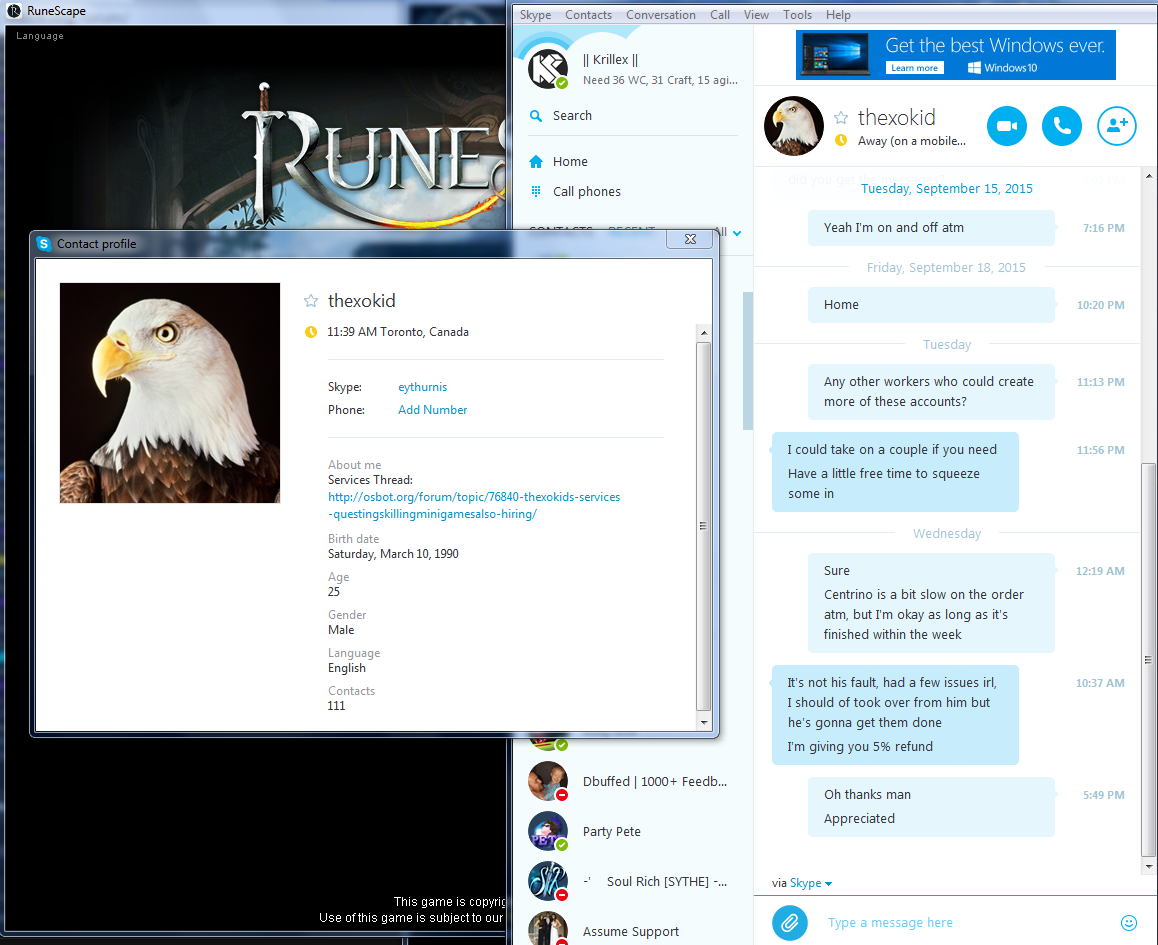Open the Call menu

[x=720, y=15]
